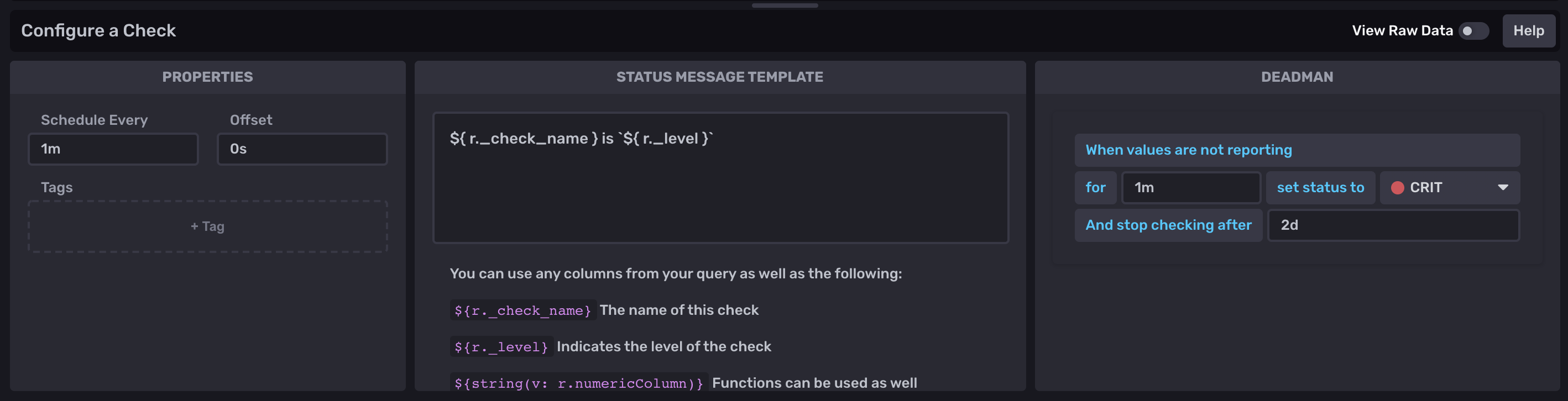Click the red CRIT status color dot
The image size is (1568, 401).
tap(1398, 187)
